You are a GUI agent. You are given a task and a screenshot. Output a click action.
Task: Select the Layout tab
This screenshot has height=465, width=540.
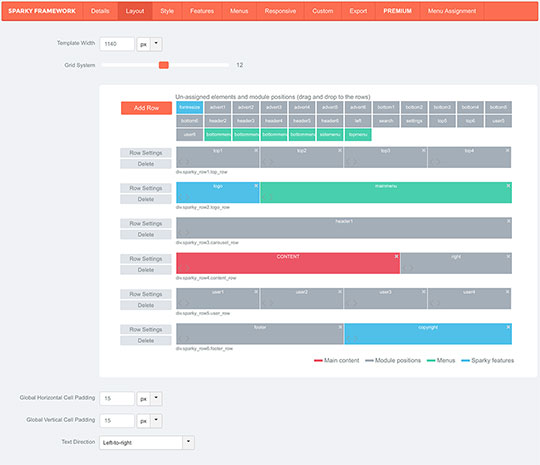(x=135, y=11)
